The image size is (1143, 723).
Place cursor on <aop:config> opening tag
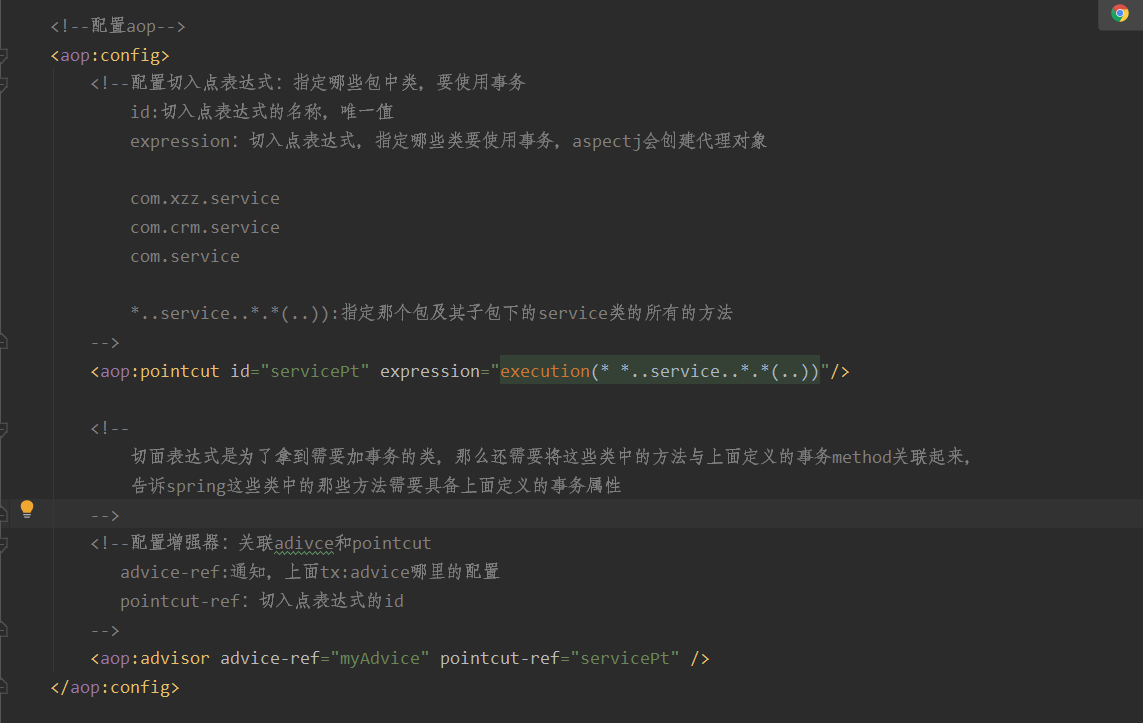pyautogui.click(x=110, y=55)
